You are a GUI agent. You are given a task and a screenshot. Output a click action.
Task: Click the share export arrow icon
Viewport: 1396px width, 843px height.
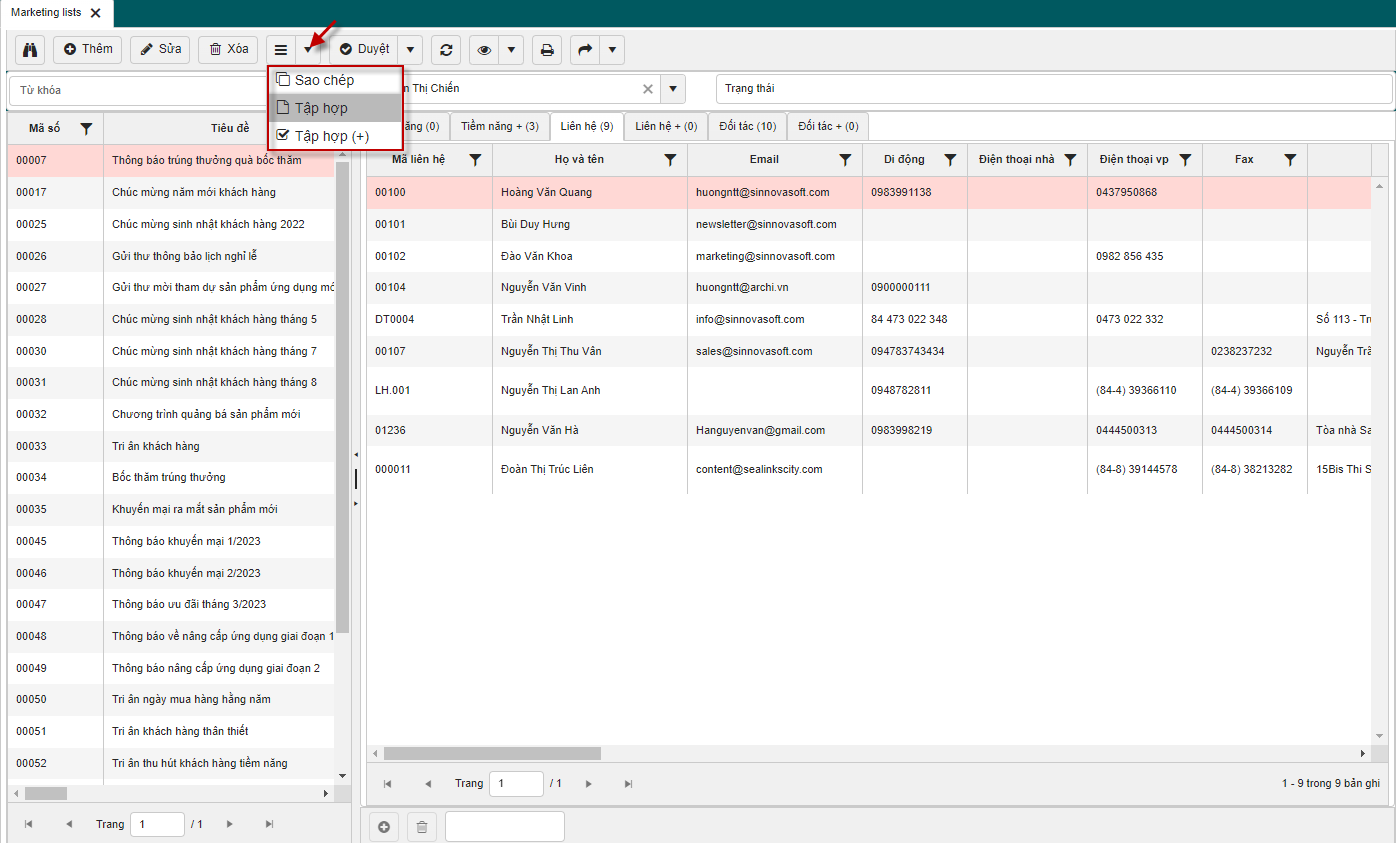click(x=585, y=50)
